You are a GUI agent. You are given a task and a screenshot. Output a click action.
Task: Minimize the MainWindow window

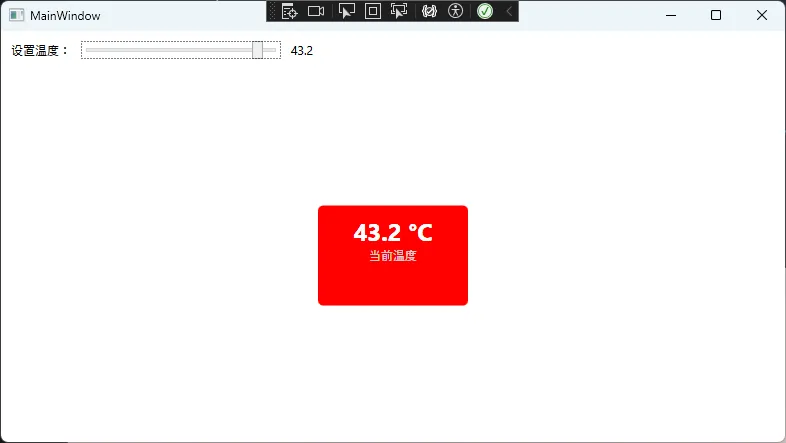pyautogui.click(x=670, y=15)
